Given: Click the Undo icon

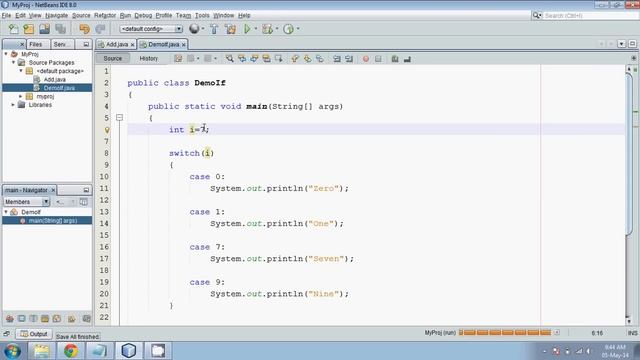Looking at the screenshot, I should pos(84,29).
